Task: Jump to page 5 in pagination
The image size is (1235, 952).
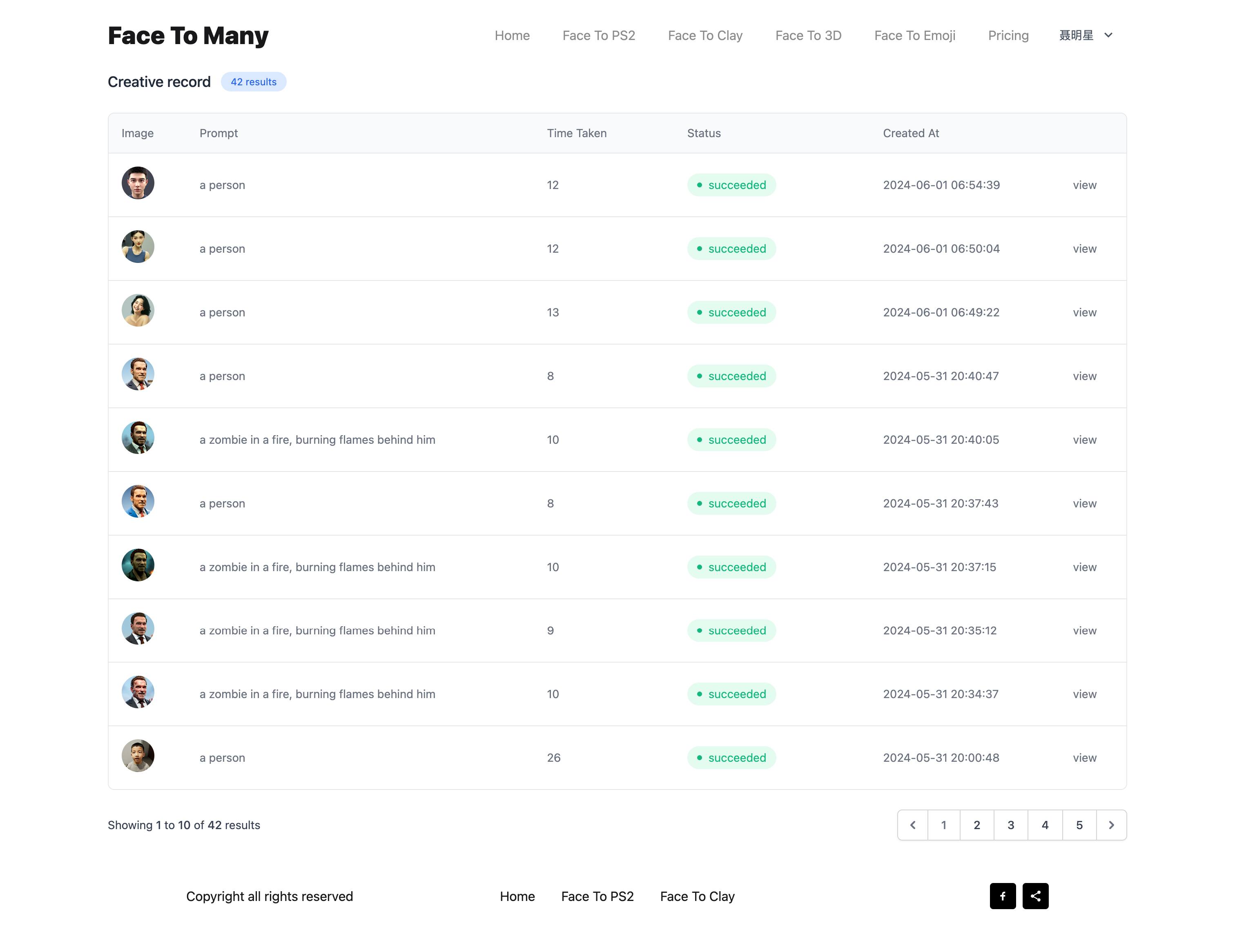Action: coord(1079,825)
